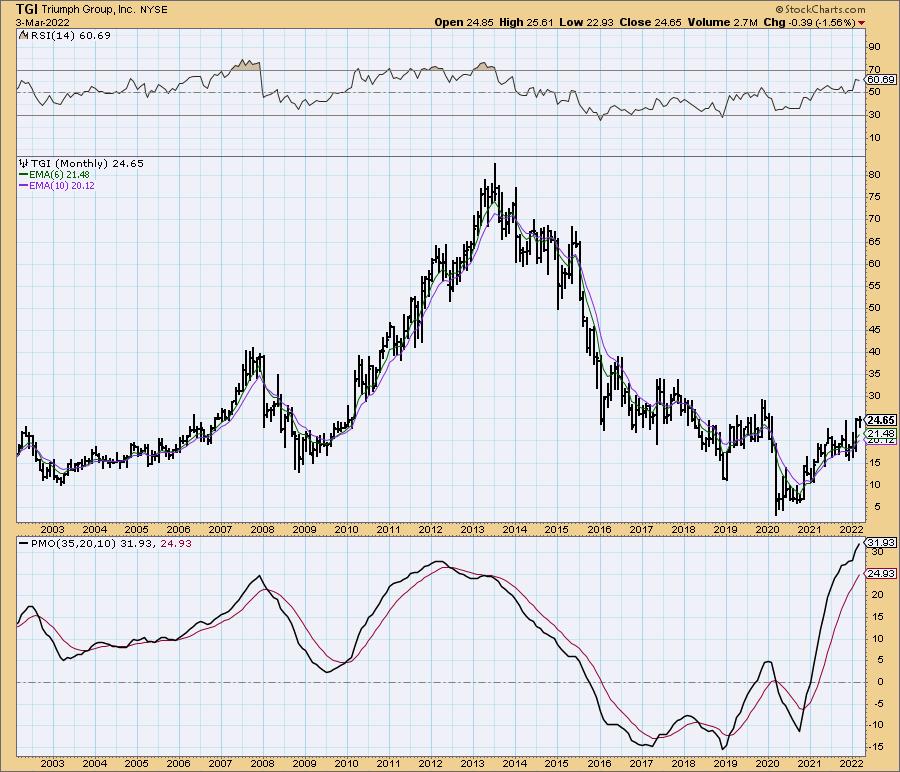The width and height of the screenshot is (900, 772).
Task: Click the purple EMA(10) 20.12 legend entry
Action: [x=57, y=185]
